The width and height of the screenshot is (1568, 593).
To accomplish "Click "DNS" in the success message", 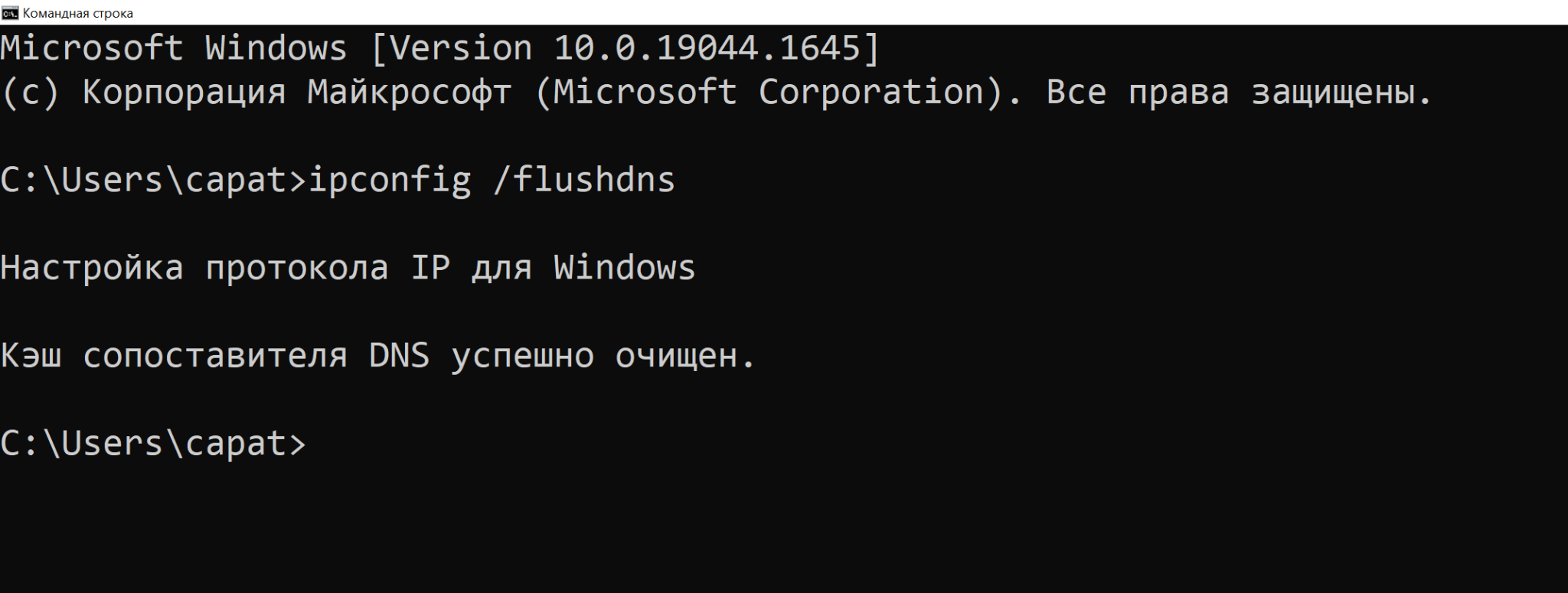I will point(400,356).
